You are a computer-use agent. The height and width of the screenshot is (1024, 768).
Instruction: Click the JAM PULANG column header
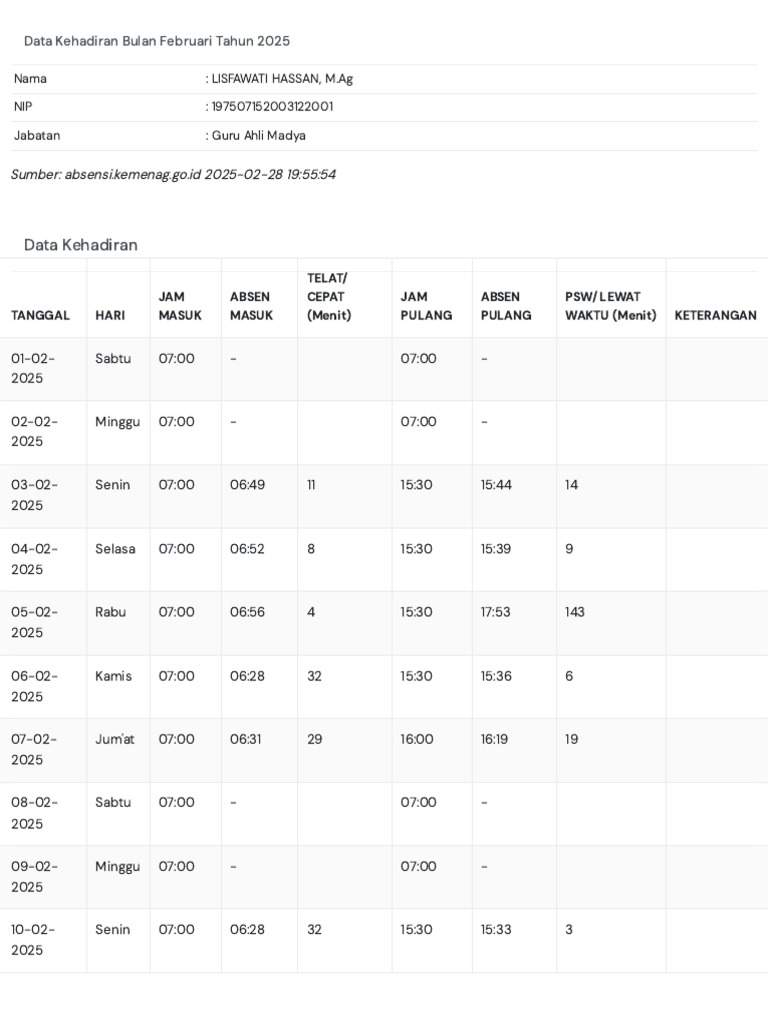point(426,306)
